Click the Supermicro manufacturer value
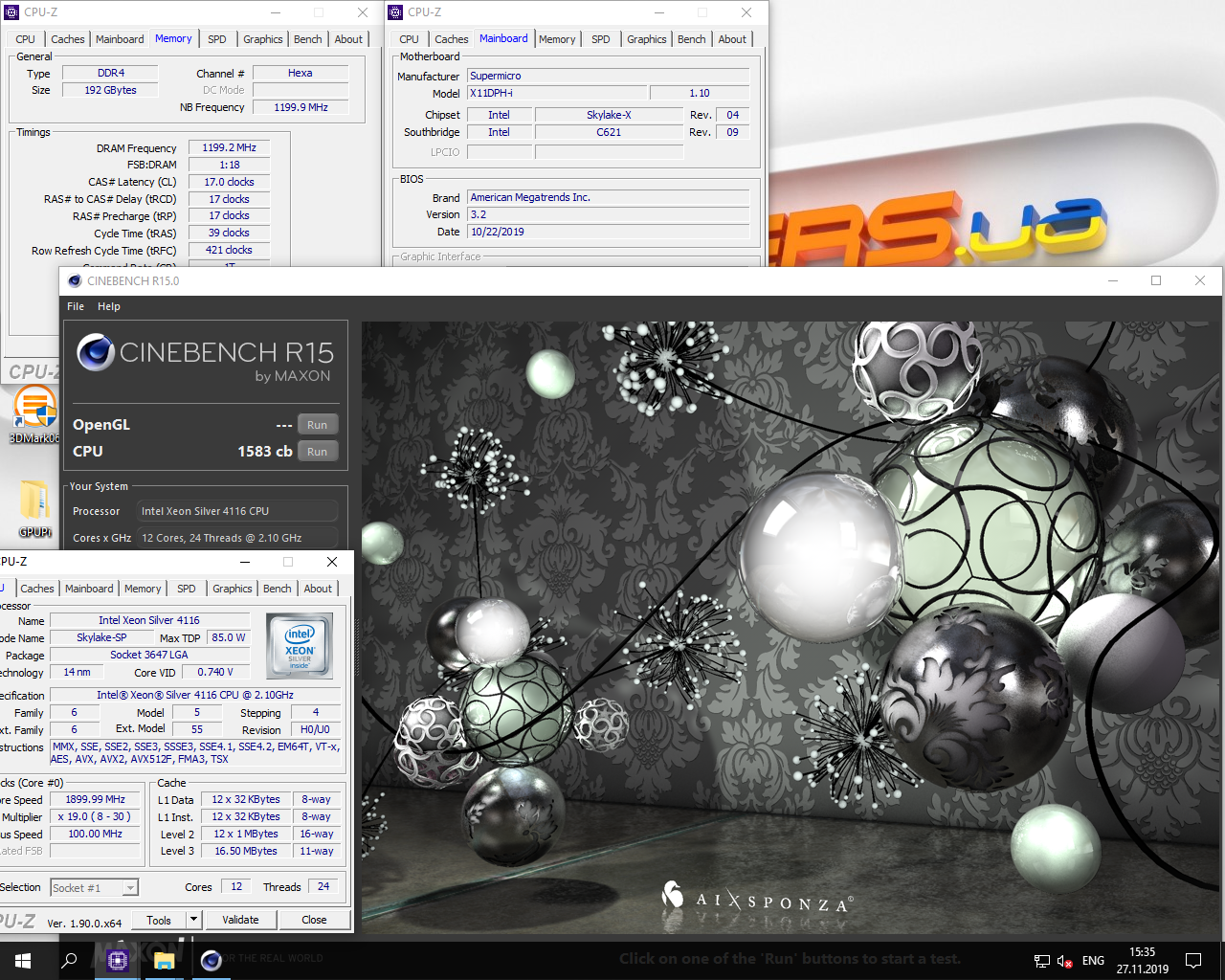1225x980 pixels. [x=608, y=76]
